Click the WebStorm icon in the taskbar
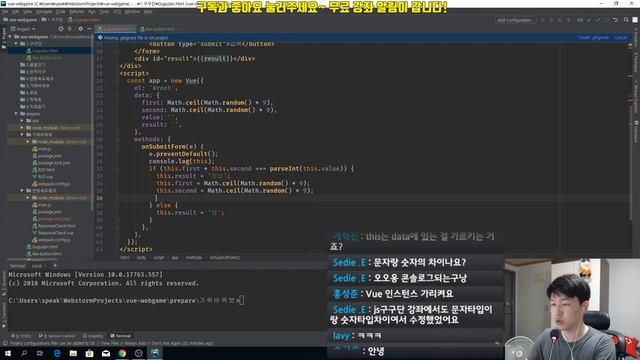Viewport: 640px width, 360px height. point(155,353)
